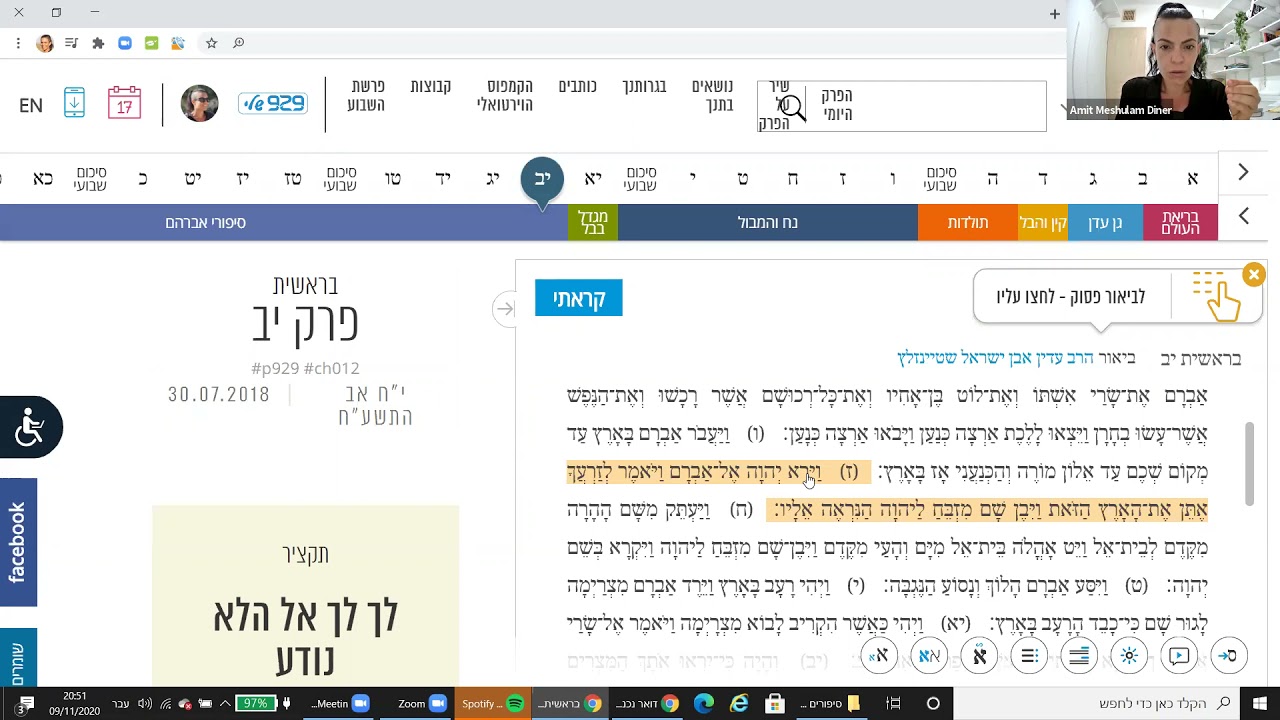Select the מגדל בבל section
The image size is (1280, 720).
[x=593, y=222]
